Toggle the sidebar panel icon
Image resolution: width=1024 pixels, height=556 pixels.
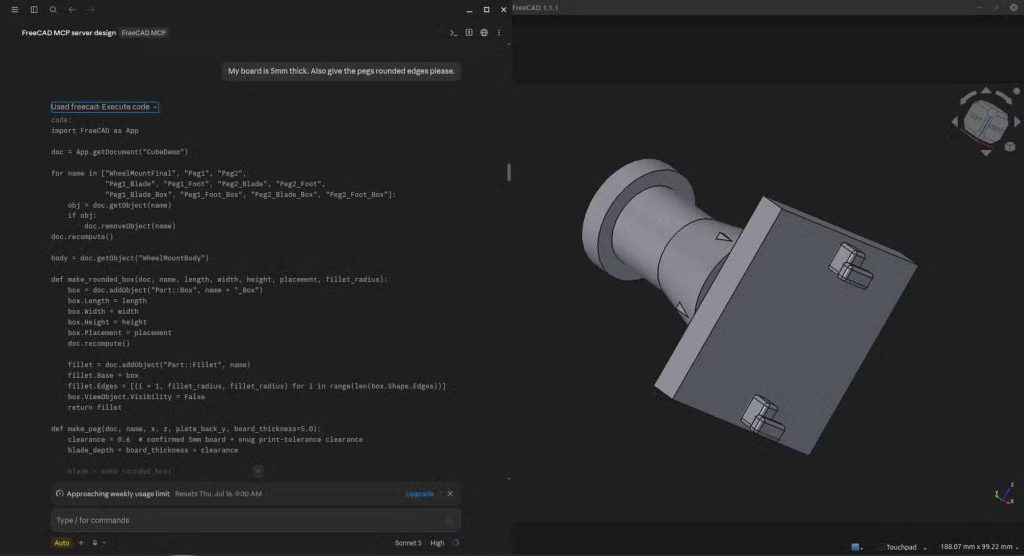(34, 10)
